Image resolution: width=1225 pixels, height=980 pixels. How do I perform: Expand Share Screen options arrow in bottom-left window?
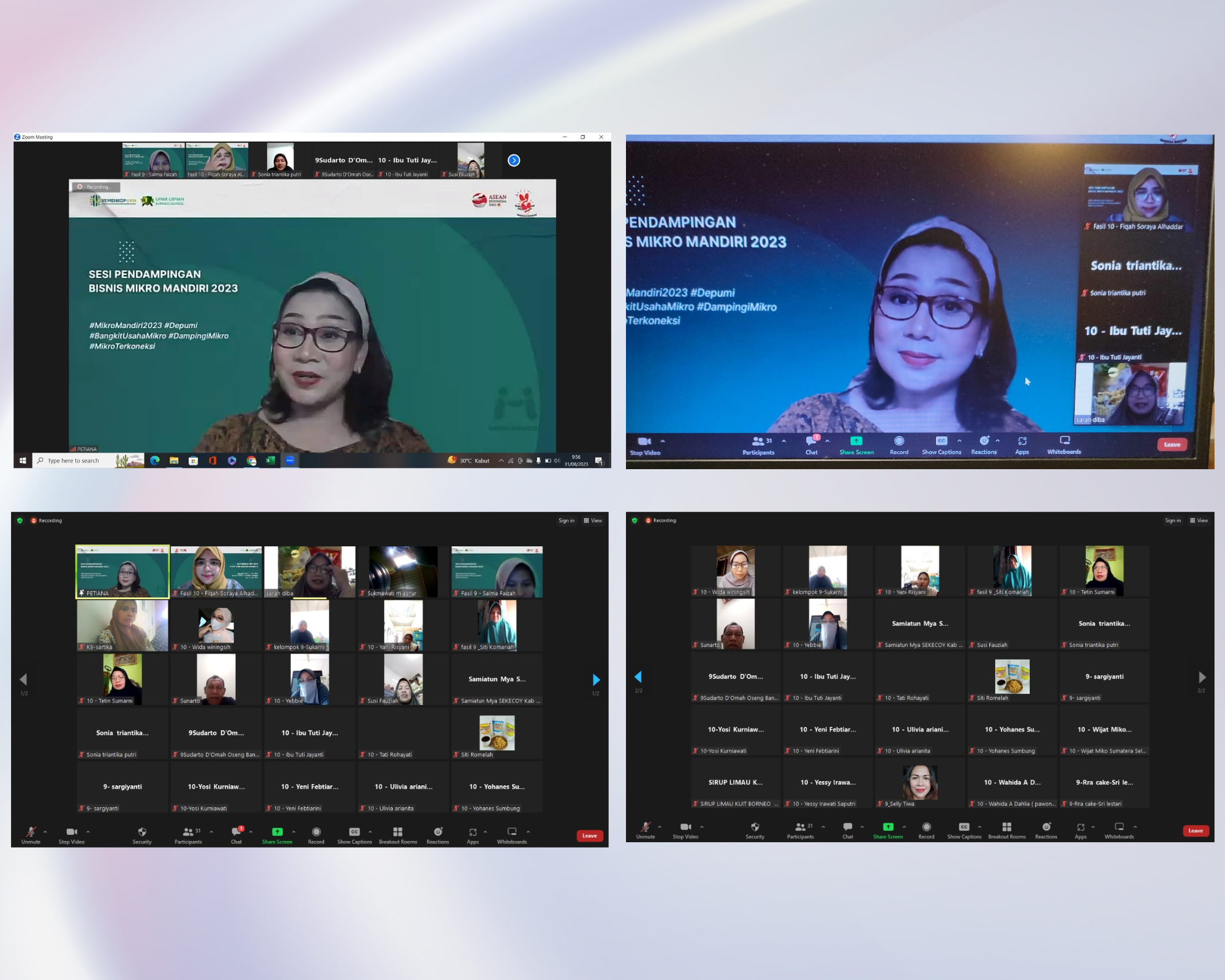tap(294, 832)
